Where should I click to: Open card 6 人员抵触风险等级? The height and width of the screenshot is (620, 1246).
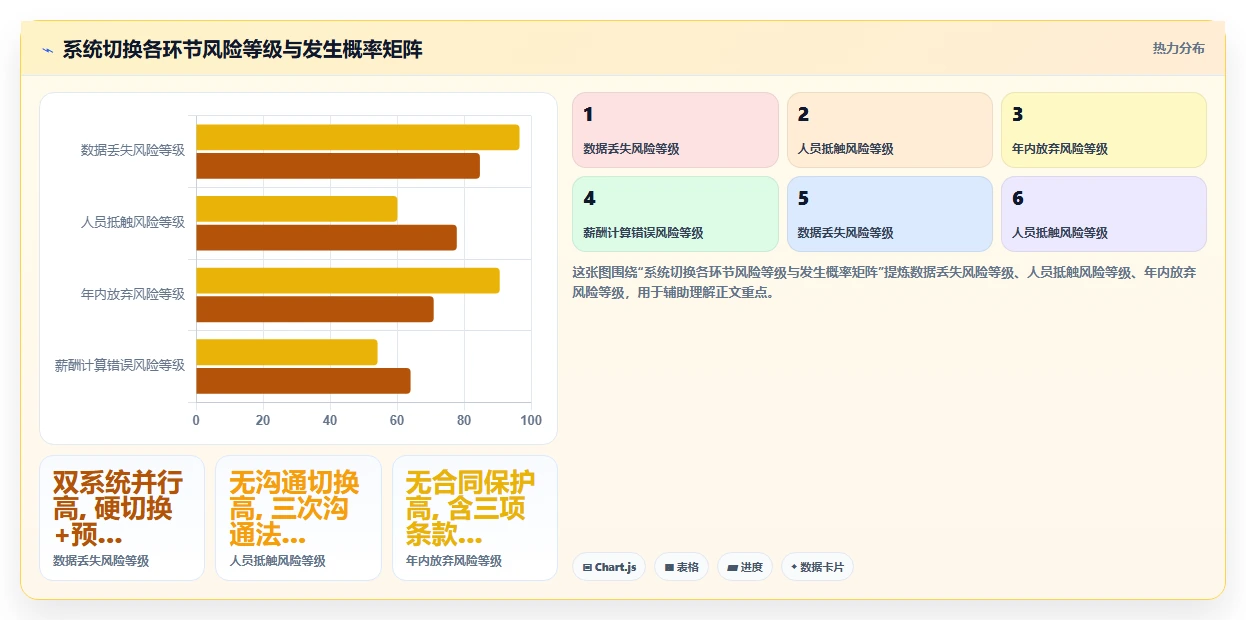pyautogui.click(x=1104, y=214)
